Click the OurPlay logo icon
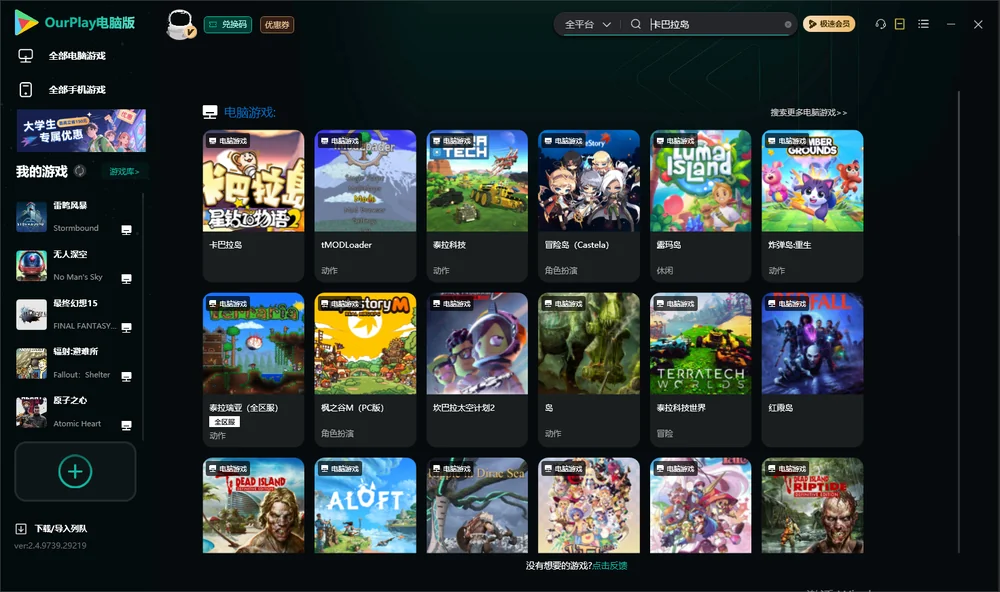The width and height of the screenshot is (1000, 592). pyautogui.click(x=26, y=23)
